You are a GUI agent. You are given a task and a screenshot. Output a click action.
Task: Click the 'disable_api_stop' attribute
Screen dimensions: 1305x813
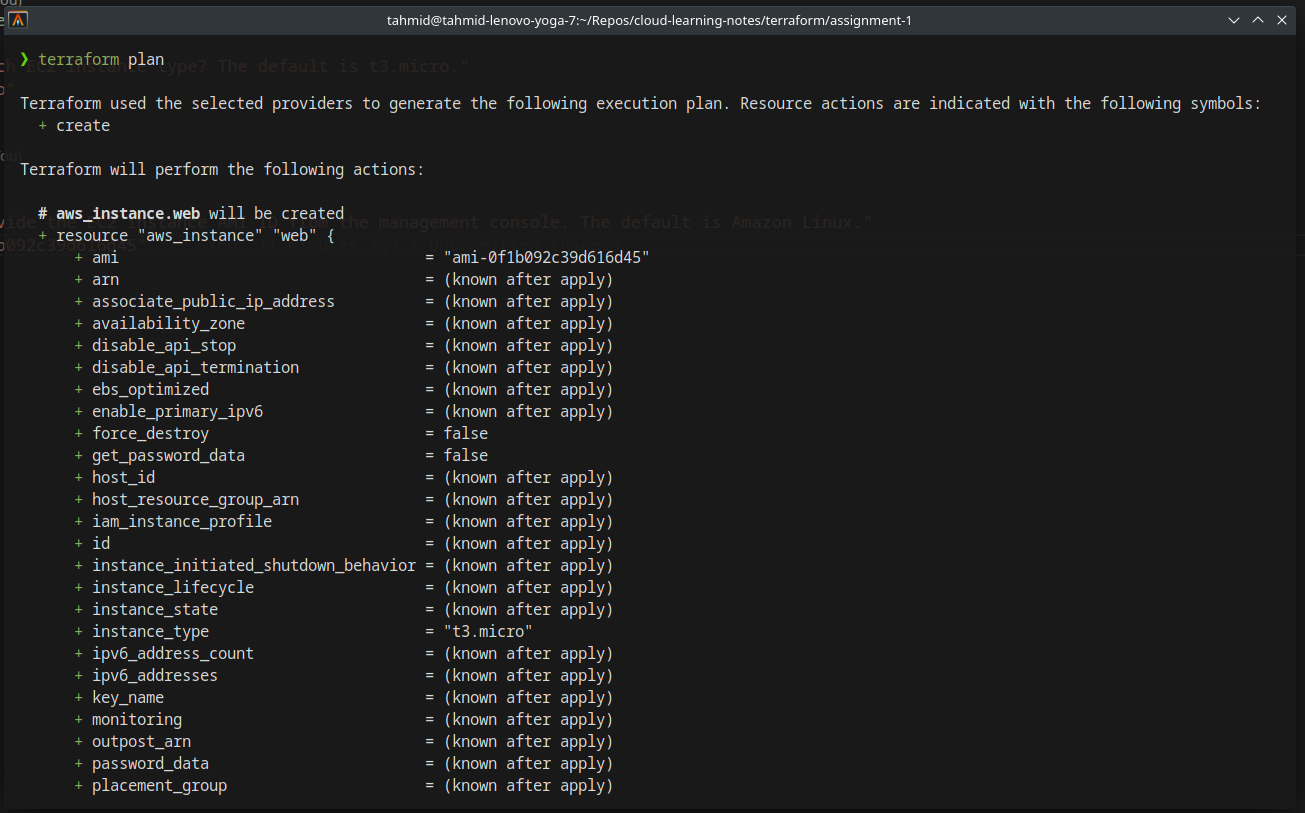click(x=164, y=346)
